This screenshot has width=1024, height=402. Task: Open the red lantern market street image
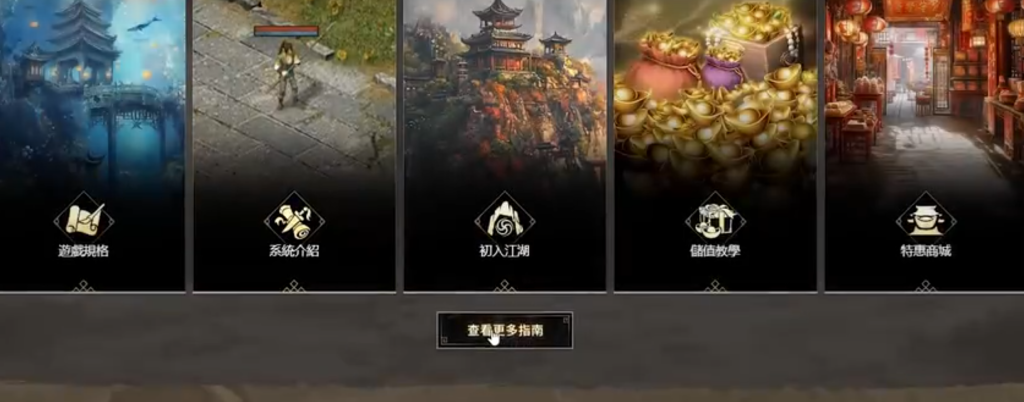pos(924,88)
